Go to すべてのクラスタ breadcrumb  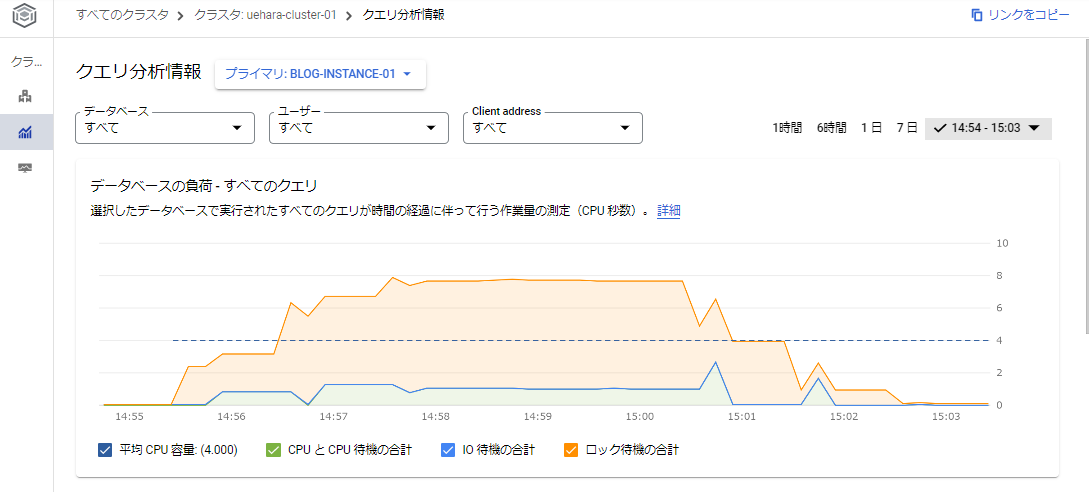[x=122, y=15]
